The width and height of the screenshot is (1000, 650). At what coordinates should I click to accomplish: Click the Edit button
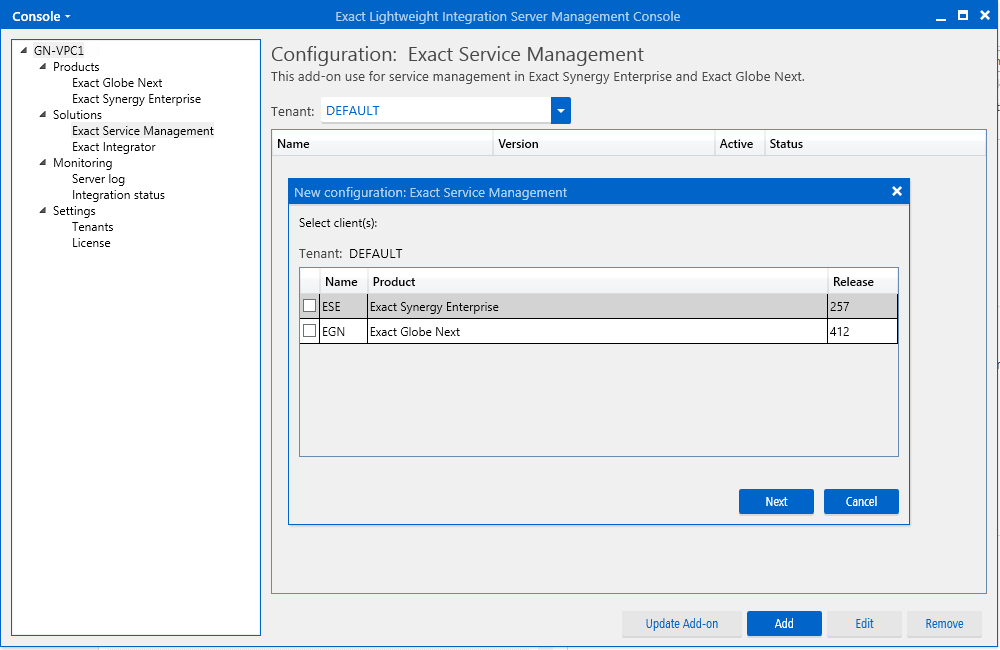click(x=864, y=623)
